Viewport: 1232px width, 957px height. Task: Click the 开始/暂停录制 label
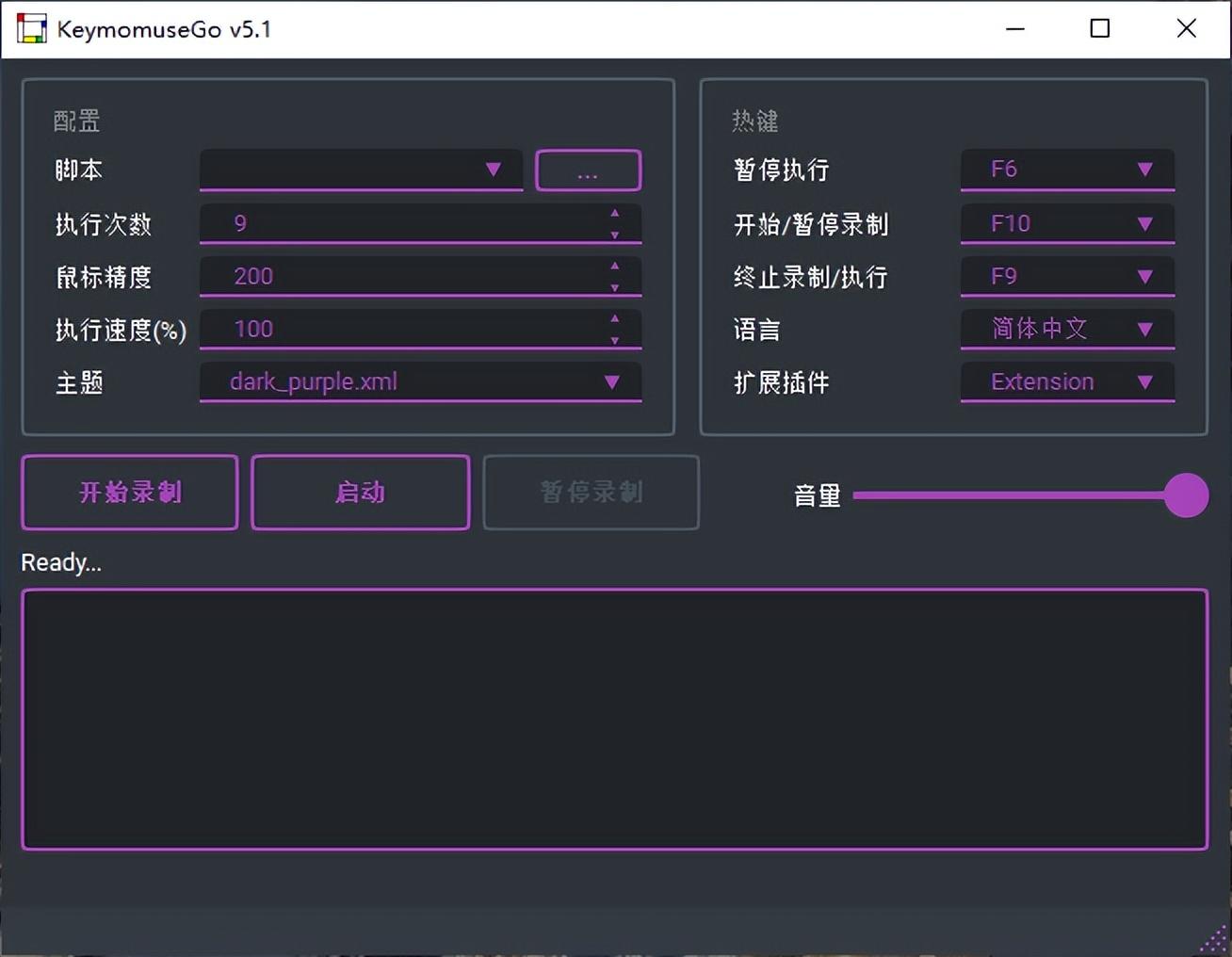coord(811,224)
